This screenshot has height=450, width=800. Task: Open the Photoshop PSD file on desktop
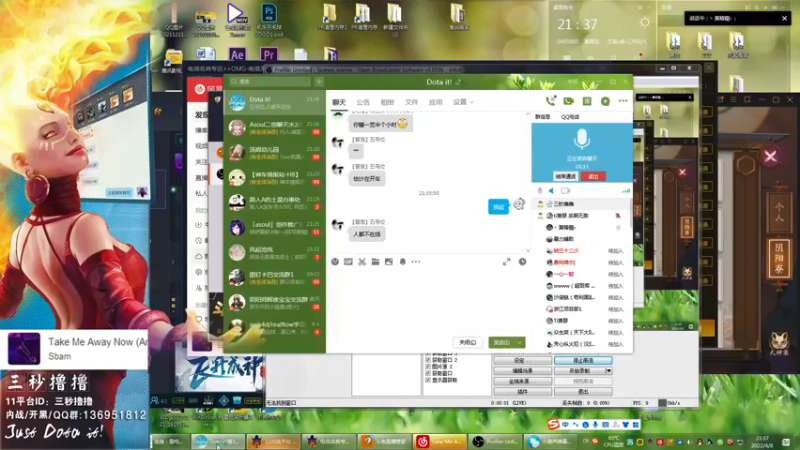click(x=268, y=19)
